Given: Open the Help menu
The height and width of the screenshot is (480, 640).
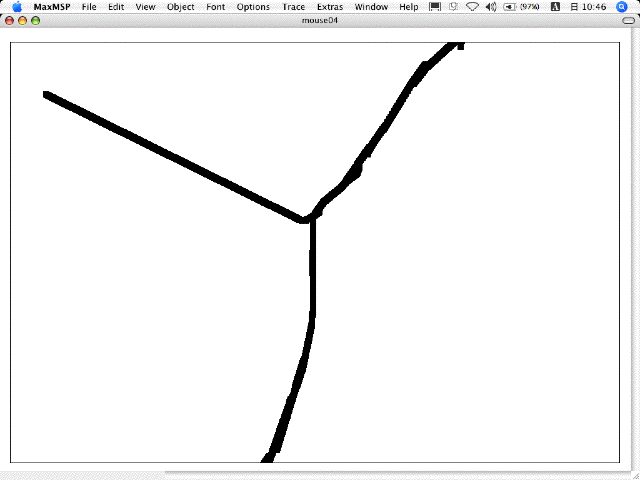Looking at the screenshot, I should pyautogui.click(x=409, y=7).
